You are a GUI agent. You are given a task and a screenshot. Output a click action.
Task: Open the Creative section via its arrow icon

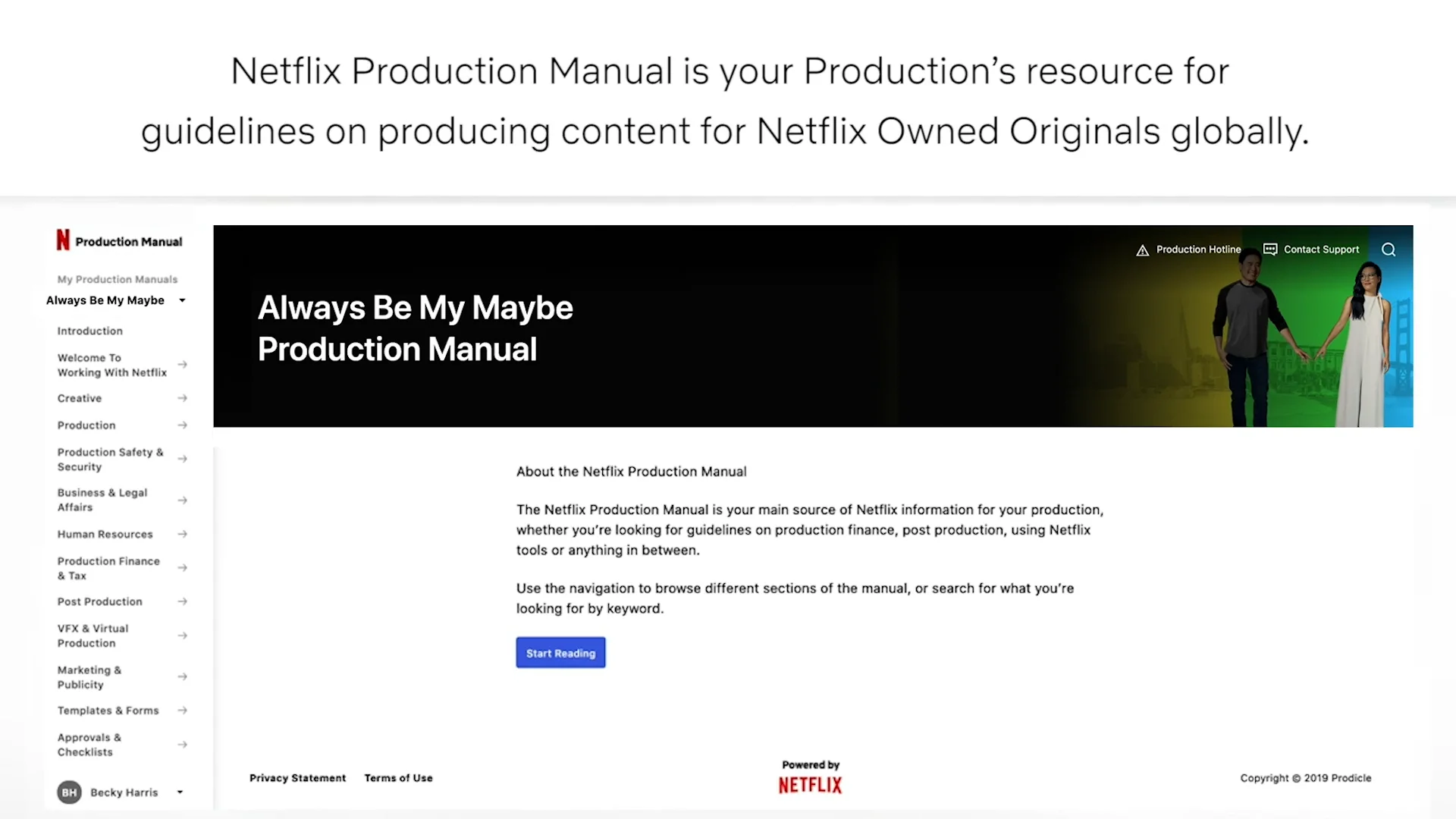pos(182,398)
